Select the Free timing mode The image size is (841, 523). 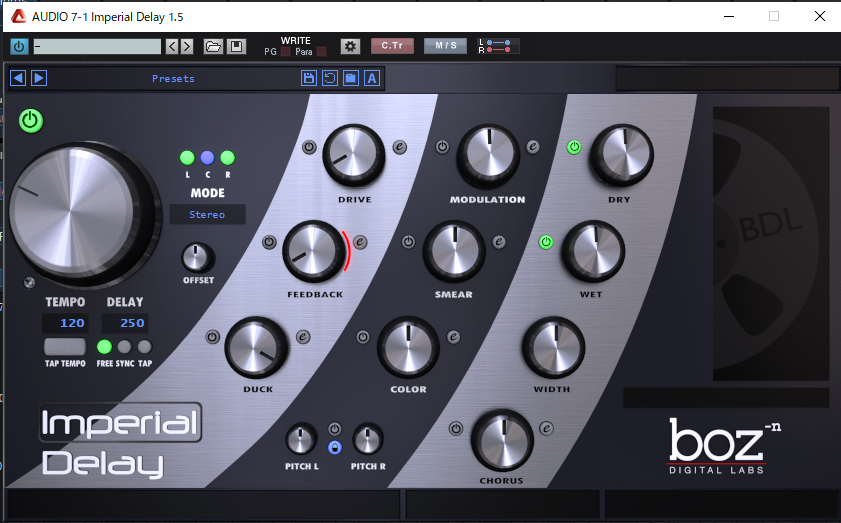104,347
